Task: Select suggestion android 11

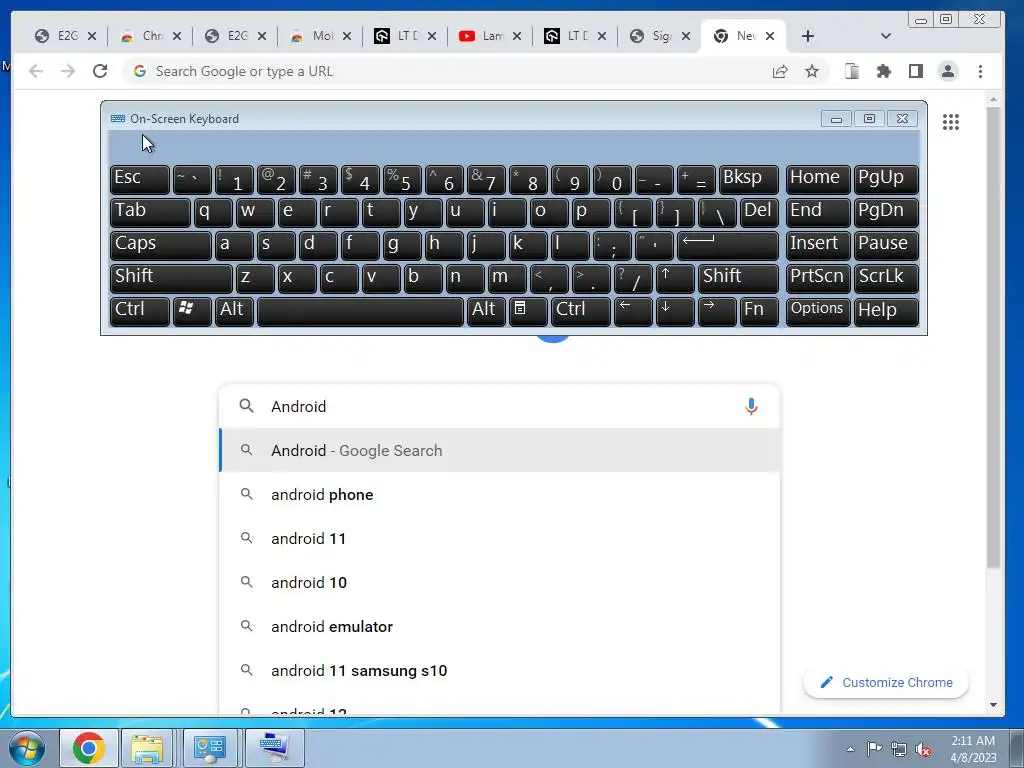Action: [x=500, y=538]
